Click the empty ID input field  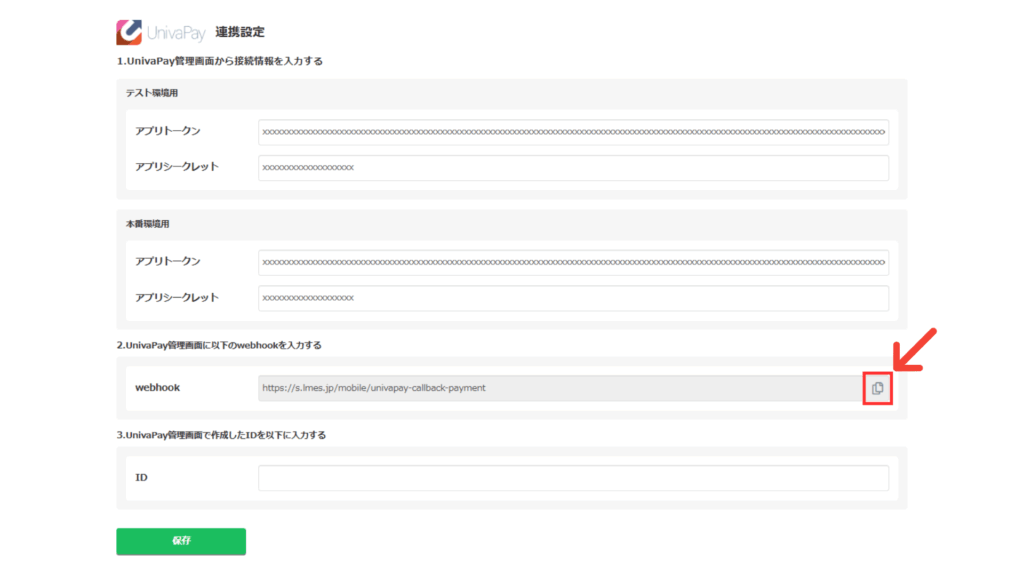pos(572,478)
